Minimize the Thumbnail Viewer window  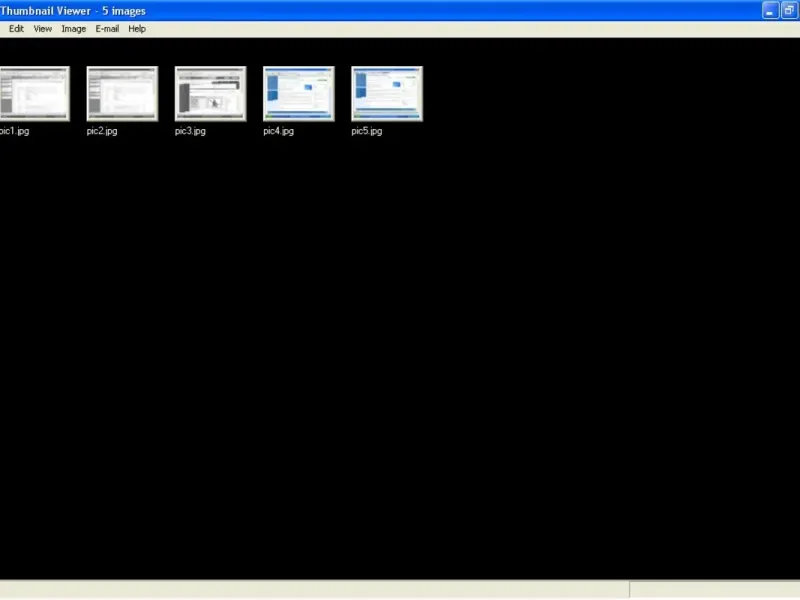coord(770,10)
